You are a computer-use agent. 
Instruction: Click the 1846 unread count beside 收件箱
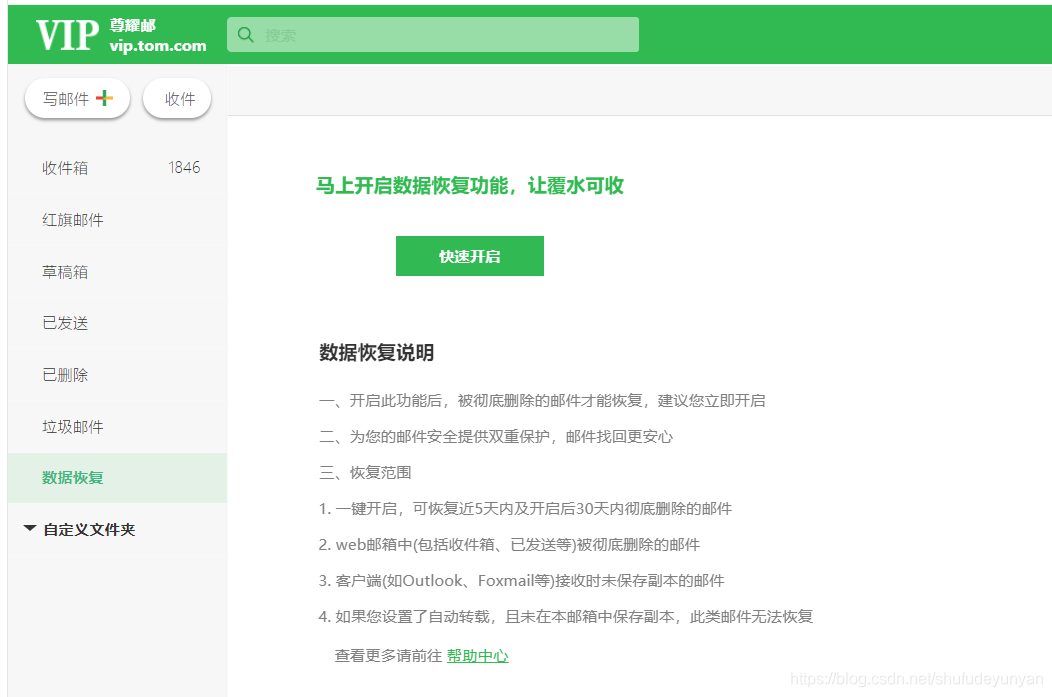click(x=185, y=167)
